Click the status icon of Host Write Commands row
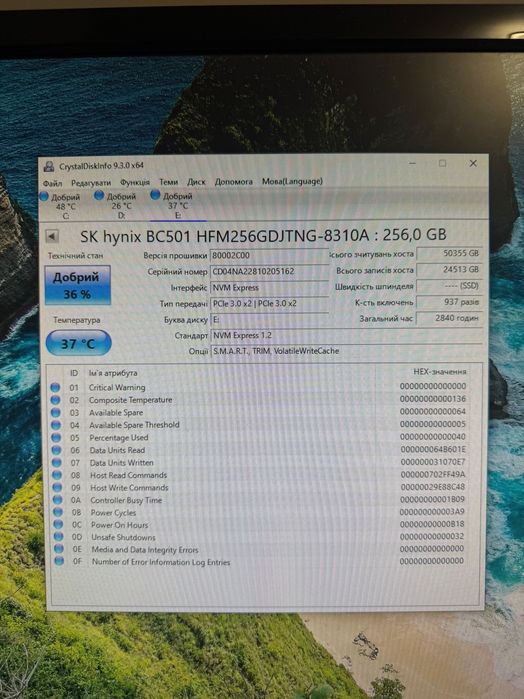The image size is (524, 699). (x=58, y=488)
